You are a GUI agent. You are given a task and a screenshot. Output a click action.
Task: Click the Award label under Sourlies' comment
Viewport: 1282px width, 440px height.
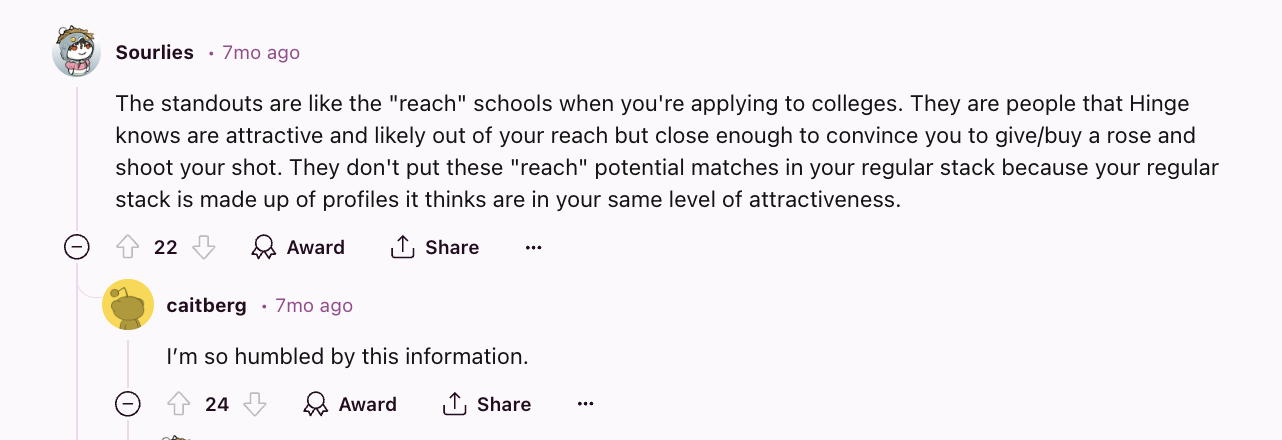coord(316,247)
